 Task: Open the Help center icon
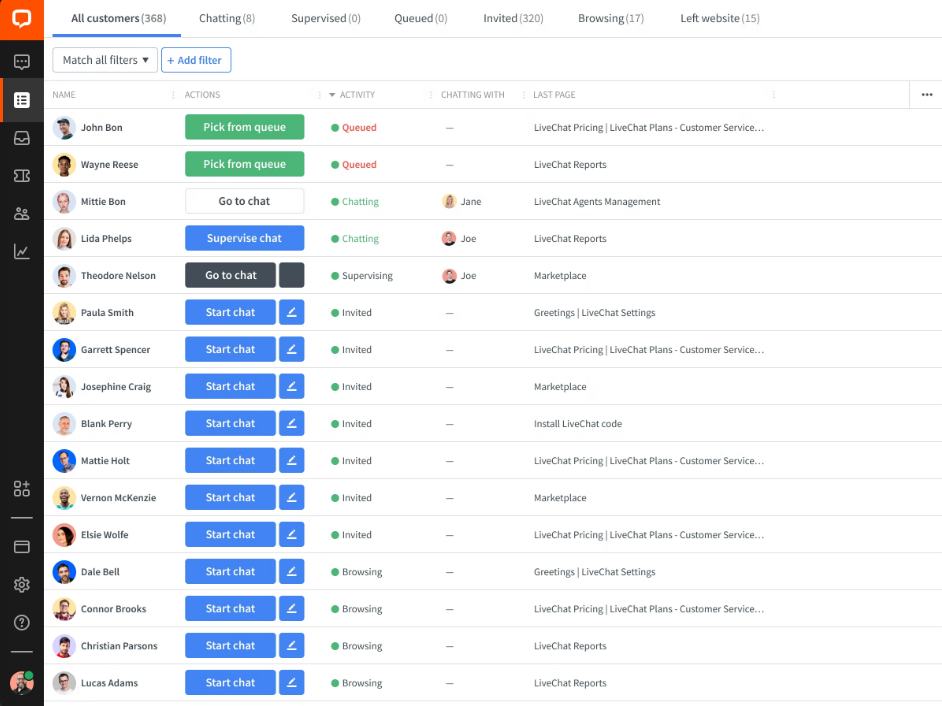coord(22,623)
